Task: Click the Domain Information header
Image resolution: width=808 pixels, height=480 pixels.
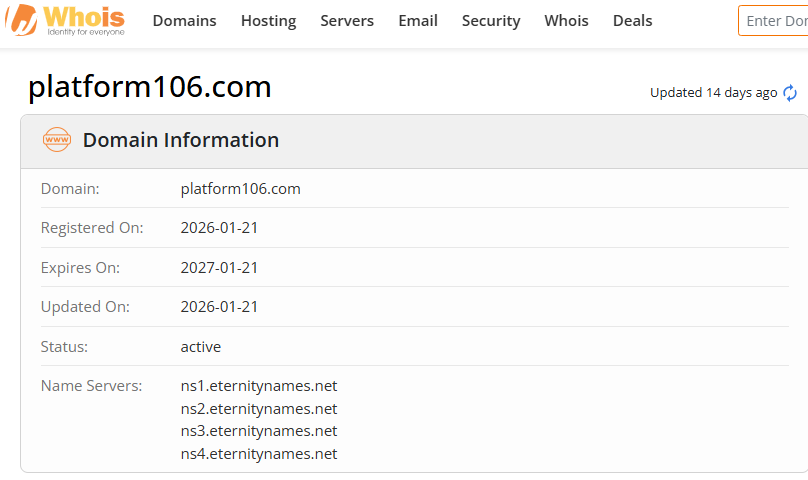Action: tap(181, 140)
